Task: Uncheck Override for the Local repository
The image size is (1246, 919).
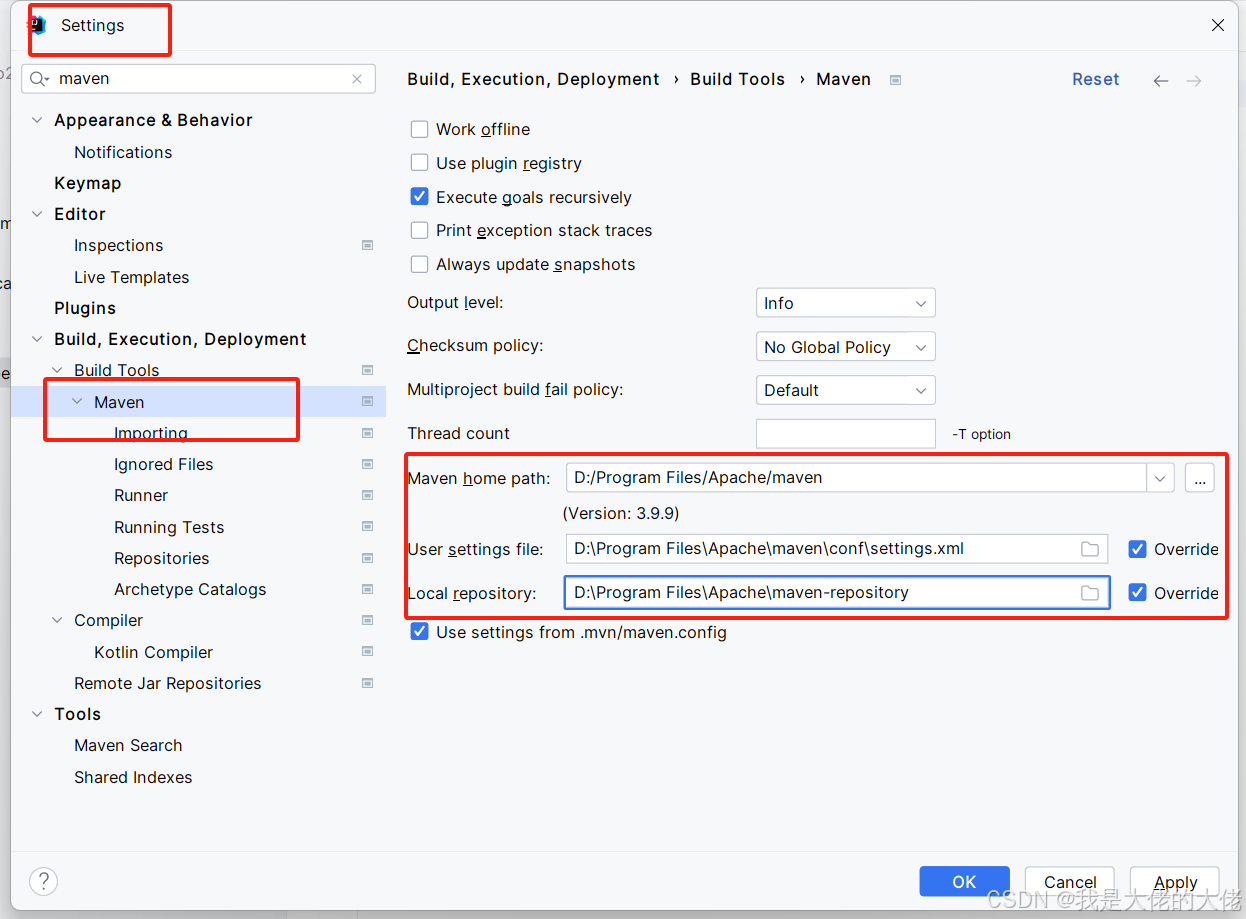Action: click(1137, 593)
